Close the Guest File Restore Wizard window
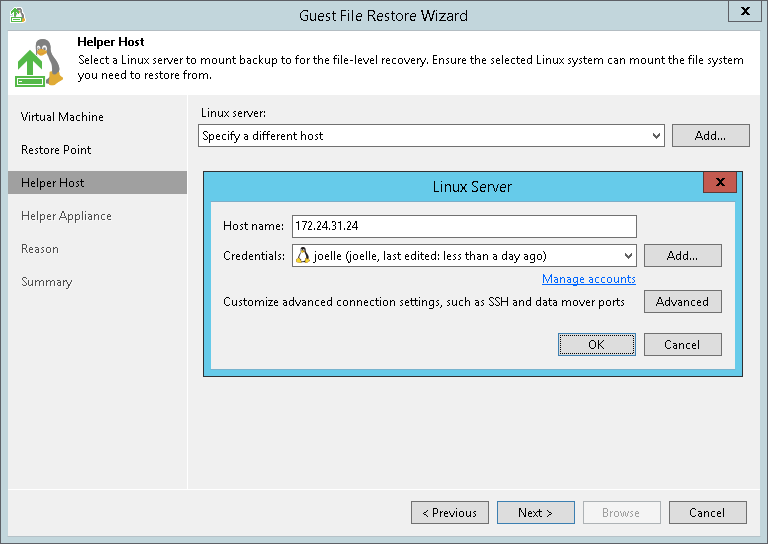768x544 pixels. click(744, 11)
